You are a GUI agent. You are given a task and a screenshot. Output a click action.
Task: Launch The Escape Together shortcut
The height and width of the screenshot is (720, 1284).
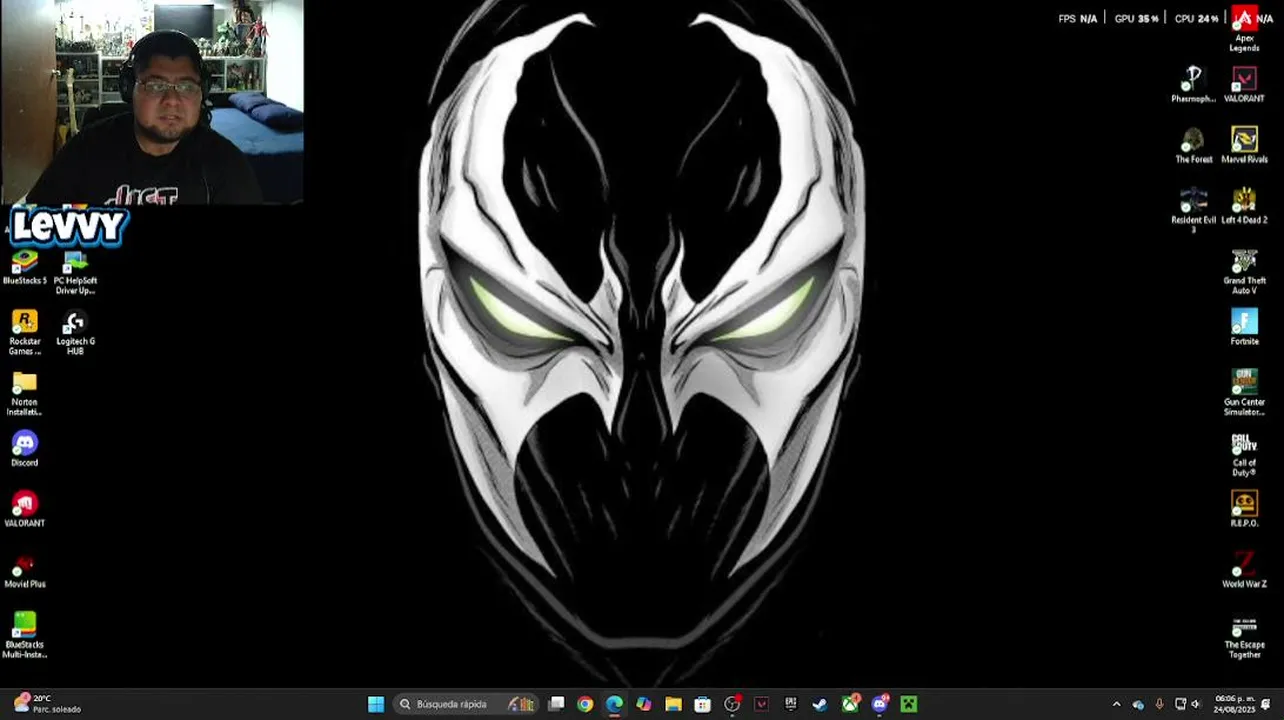coord(1244,637)
